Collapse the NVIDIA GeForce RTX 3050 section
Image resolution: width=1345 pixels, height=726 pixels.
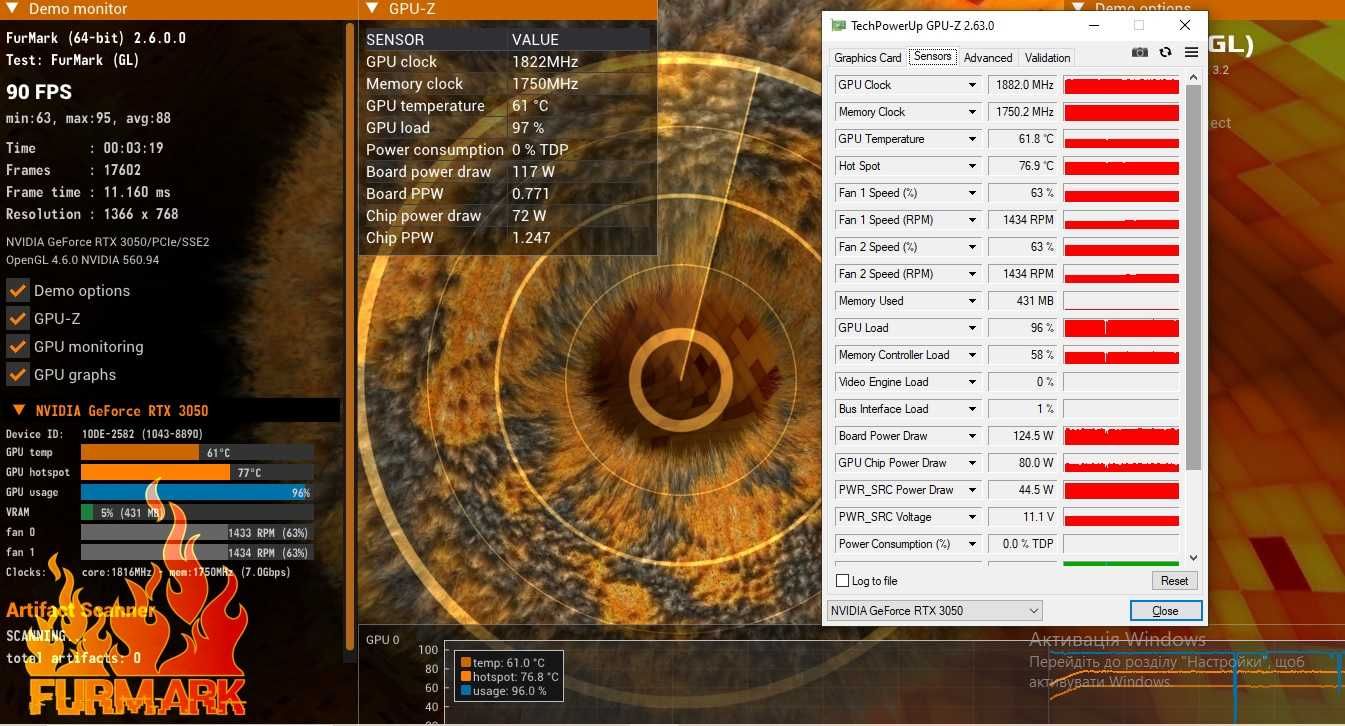pos(172,410)
